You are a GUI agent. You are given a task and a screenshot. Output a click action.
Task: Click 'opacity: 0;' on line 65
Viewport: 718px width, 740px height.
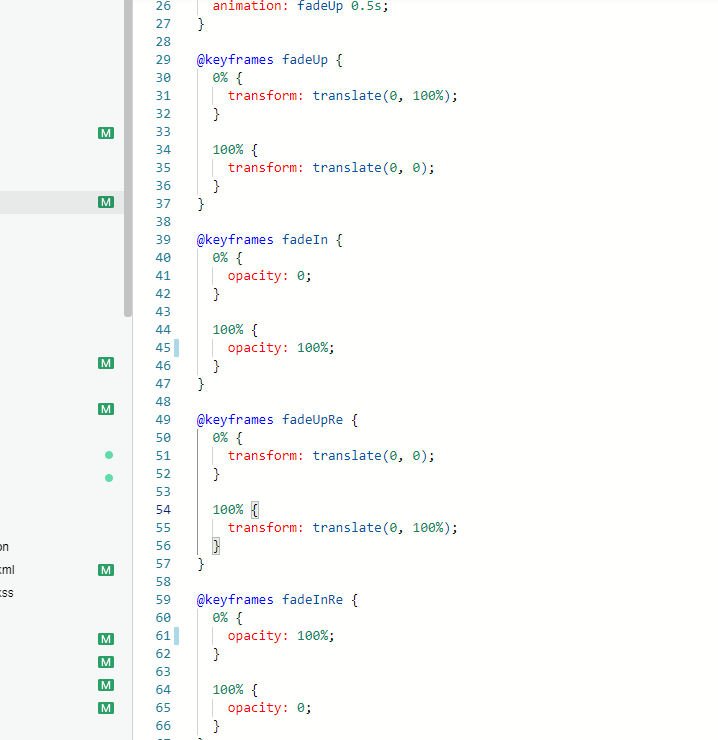point(269,708)
